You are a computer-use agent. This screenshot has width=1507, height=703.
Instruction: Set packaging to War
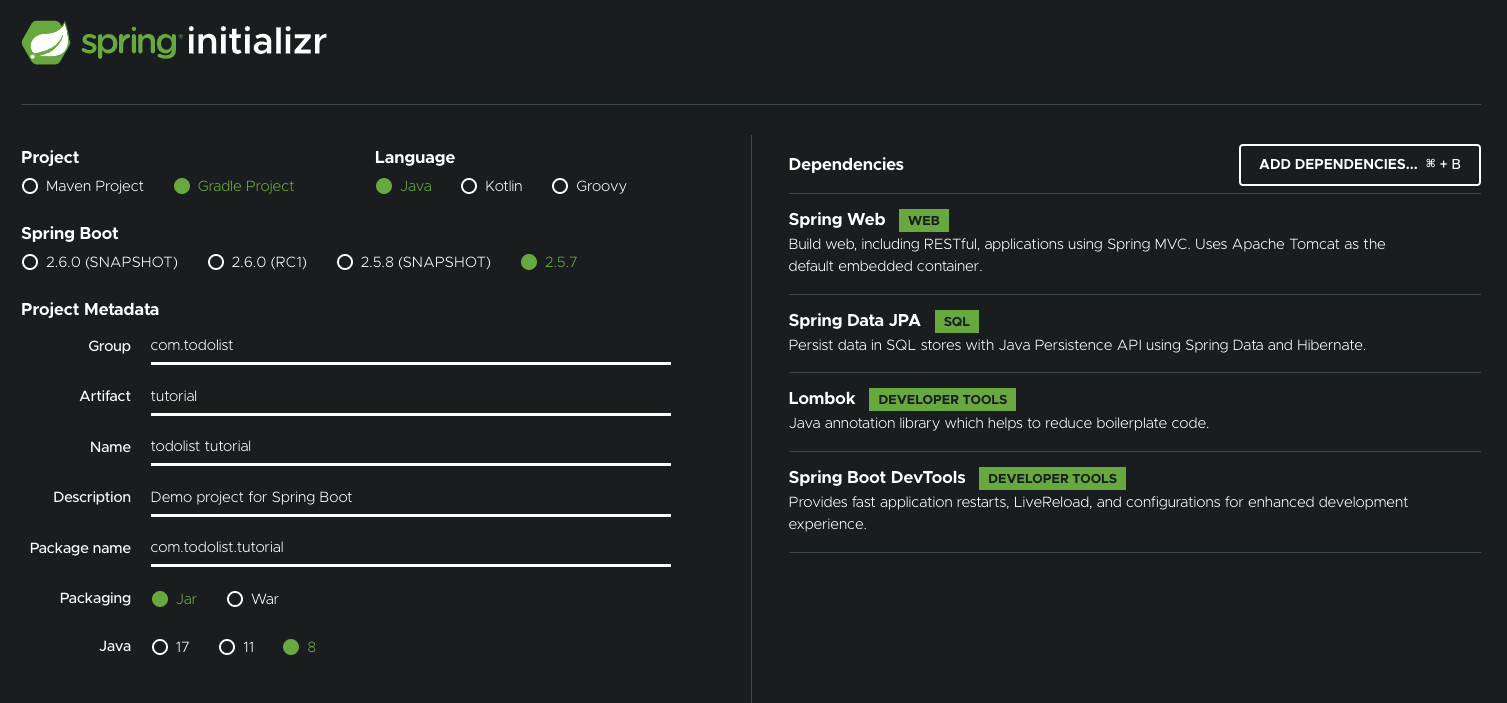[x=235, y=599]
